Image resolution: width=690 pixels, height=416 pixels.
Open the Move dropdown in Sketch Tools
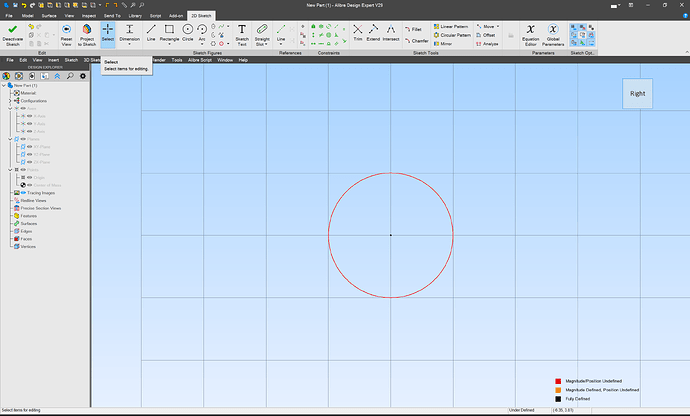click(x=498, y=26)
